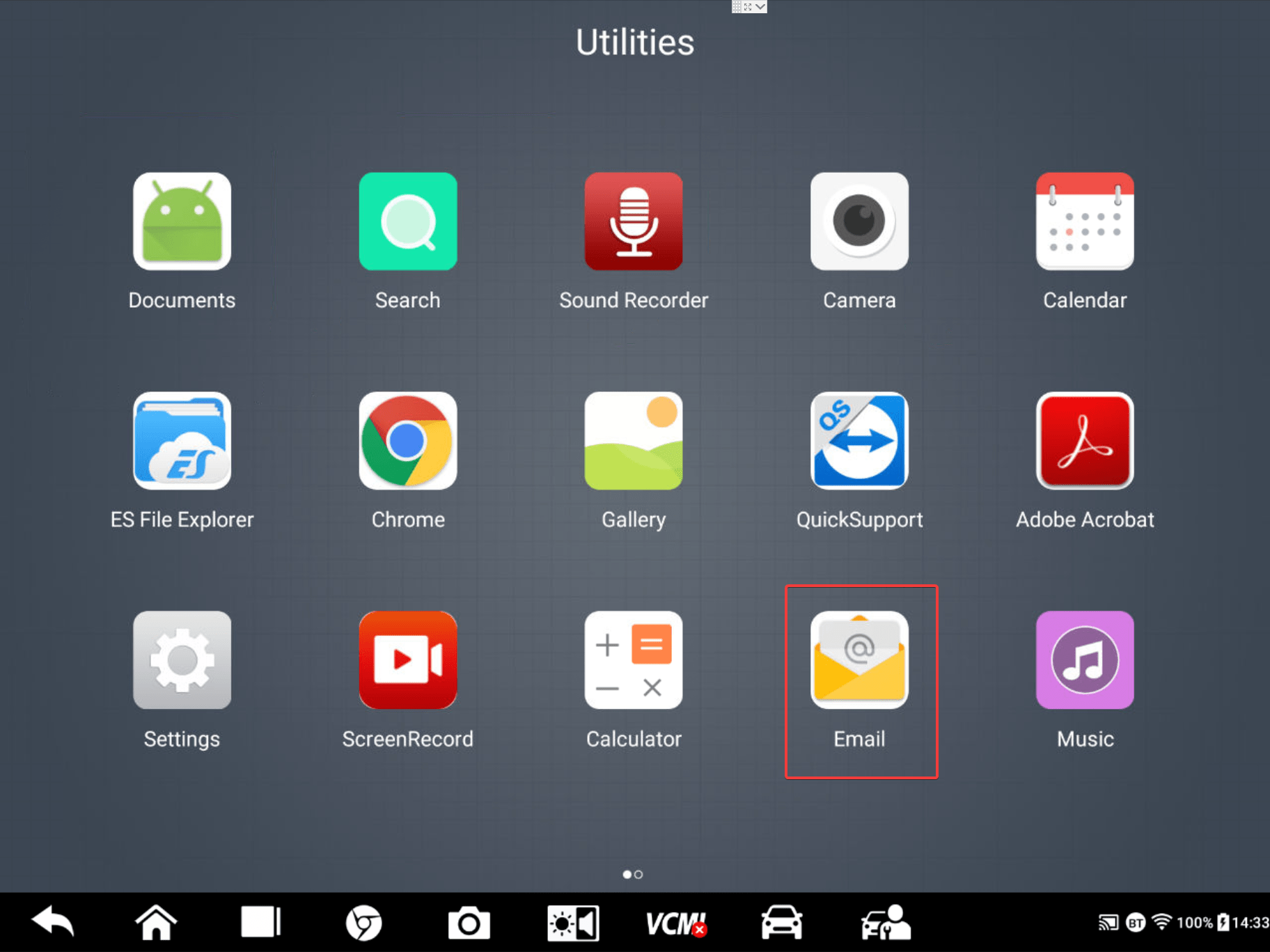
Task: Open the Email app
Action: coord(859,660)
